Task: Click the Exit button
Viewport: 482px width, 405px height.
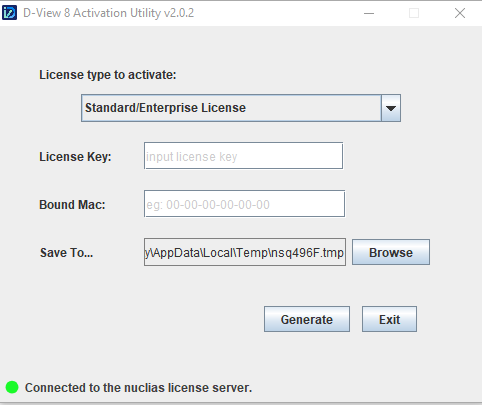Action: (389, 319)
